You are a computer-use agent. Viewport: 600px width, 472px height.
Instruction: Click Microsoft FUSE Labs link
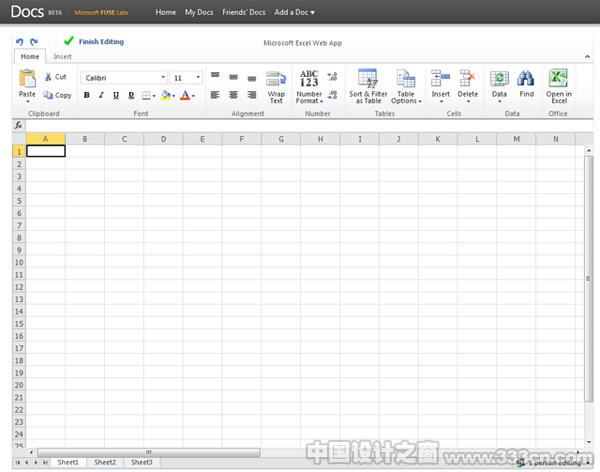[101, 13]
